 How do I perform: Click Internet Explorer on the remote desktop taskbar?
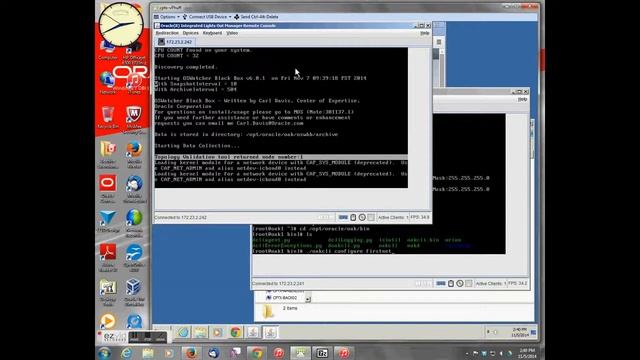click(183, 332)
